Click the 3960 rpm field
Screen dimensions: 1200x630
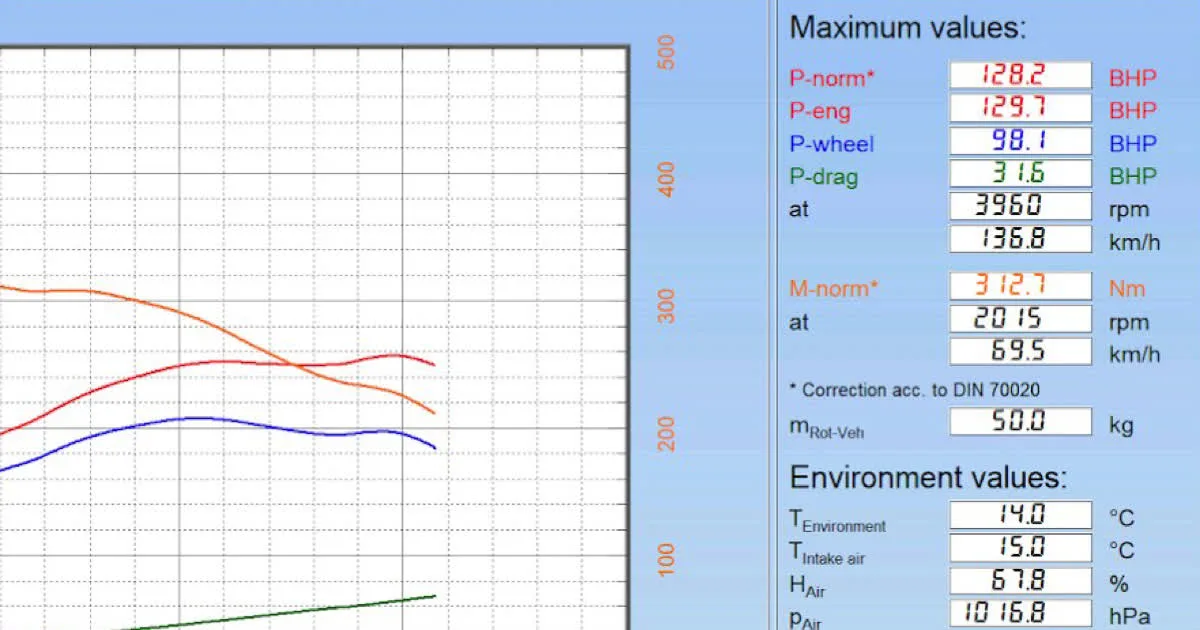tap(1020, 207)
